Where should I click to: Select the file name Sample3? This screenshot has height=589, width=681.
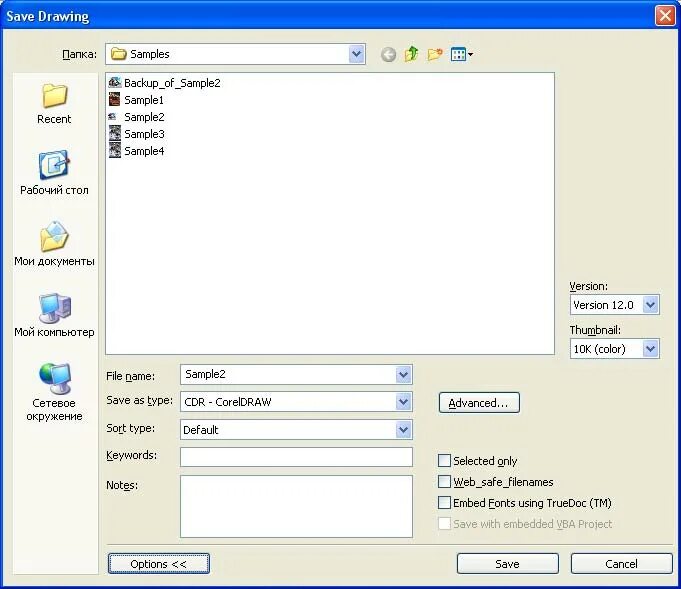[x=144, y=134]
